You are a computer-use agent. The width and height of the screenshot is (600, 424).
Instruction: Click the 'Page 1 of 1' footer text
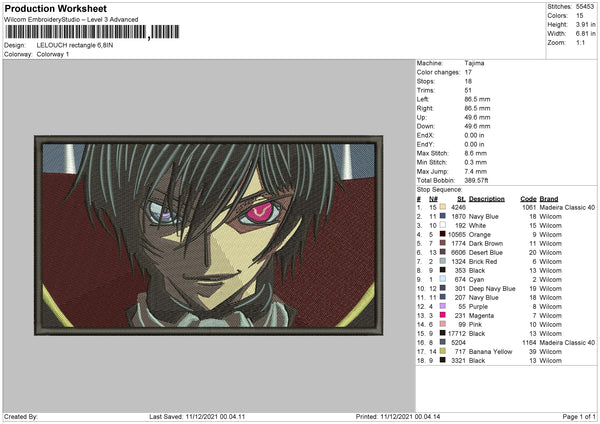click(579, 416)
